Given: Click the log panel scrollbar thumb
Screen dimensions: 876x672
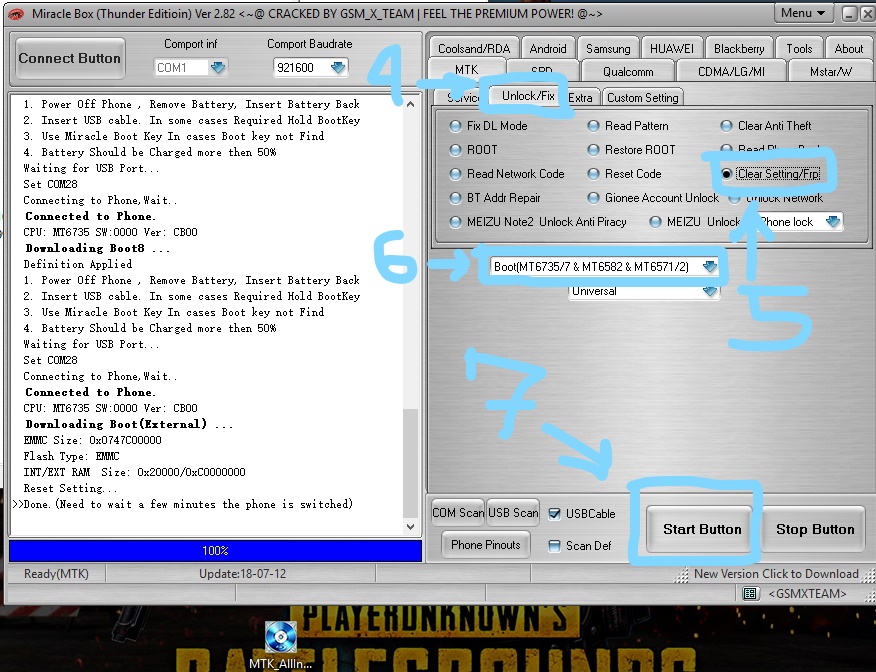Looking at the screenshot, I should pos(410,463).
